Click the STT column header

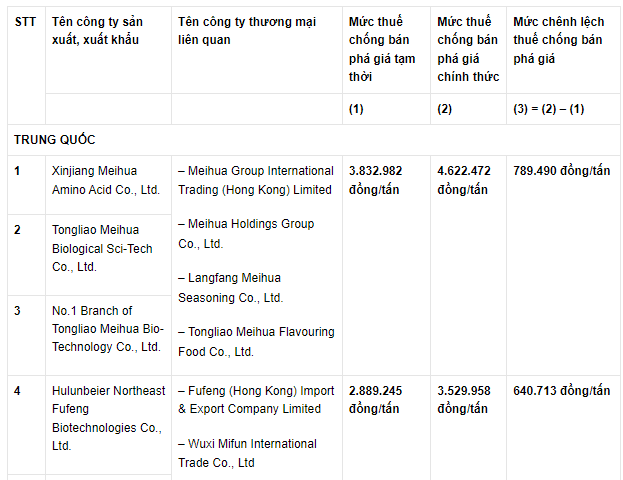[x=25, y=21]
